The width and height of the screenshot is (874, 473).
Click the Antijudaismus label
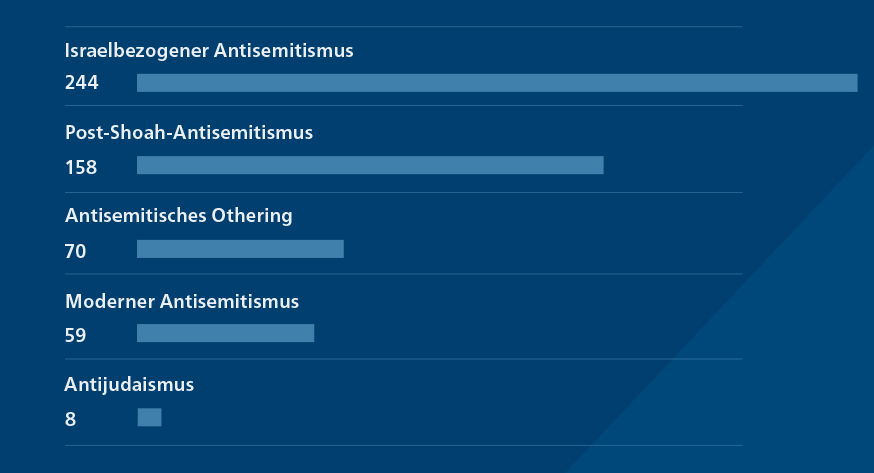pyautogui.click(x=129, y=385)
